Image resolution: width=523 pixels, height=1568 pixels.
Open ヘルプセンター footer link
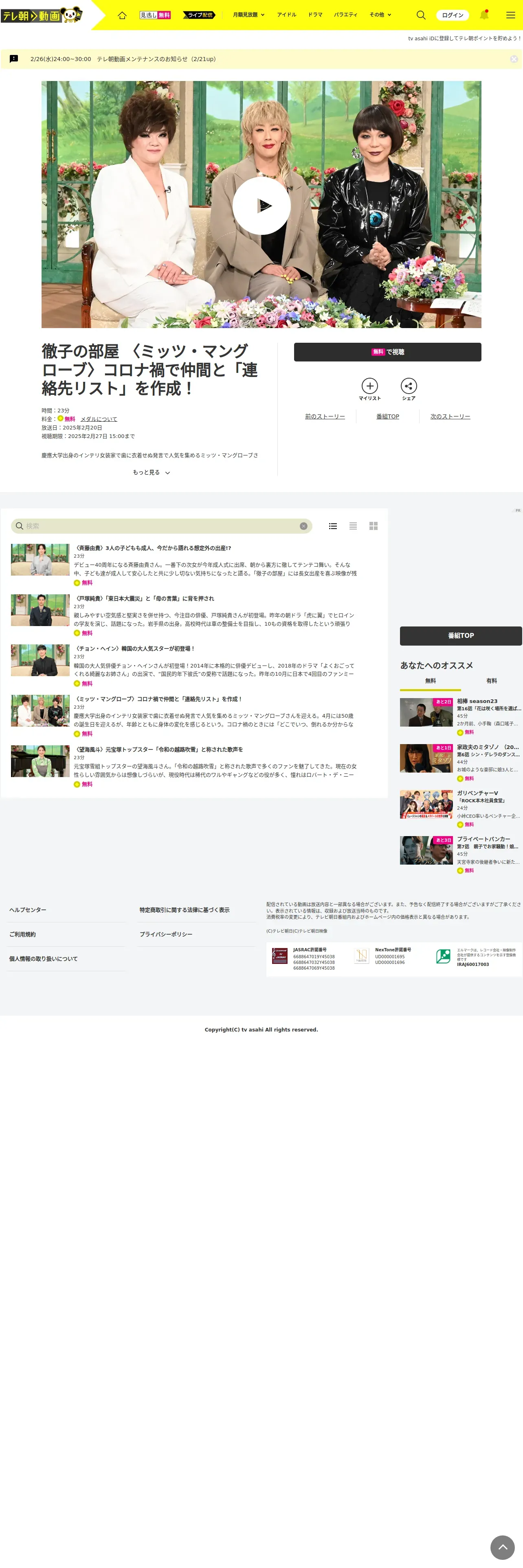[x=28, y=909]
